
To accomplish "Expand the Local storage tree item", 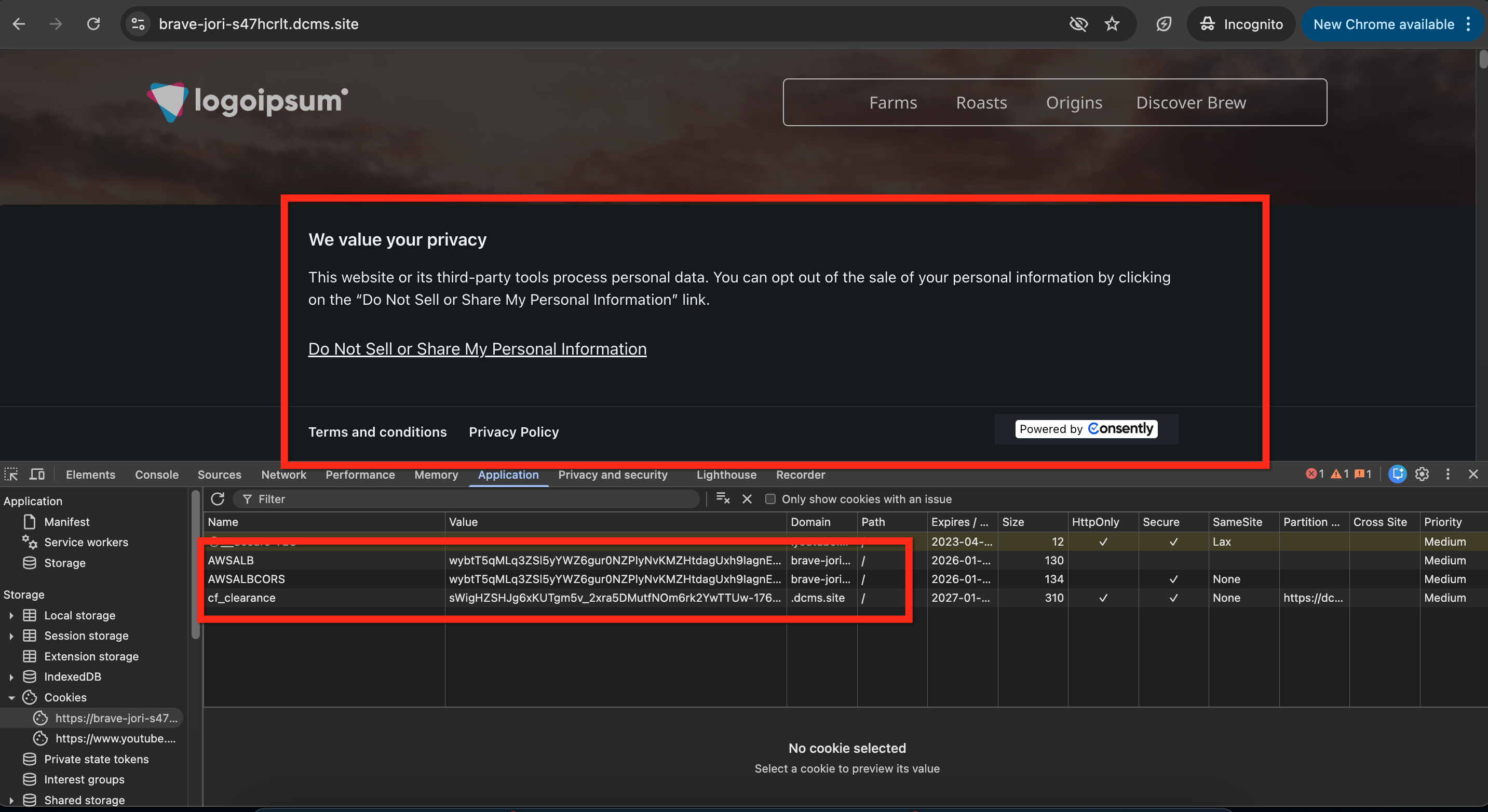I will click(x=11, y=616).
